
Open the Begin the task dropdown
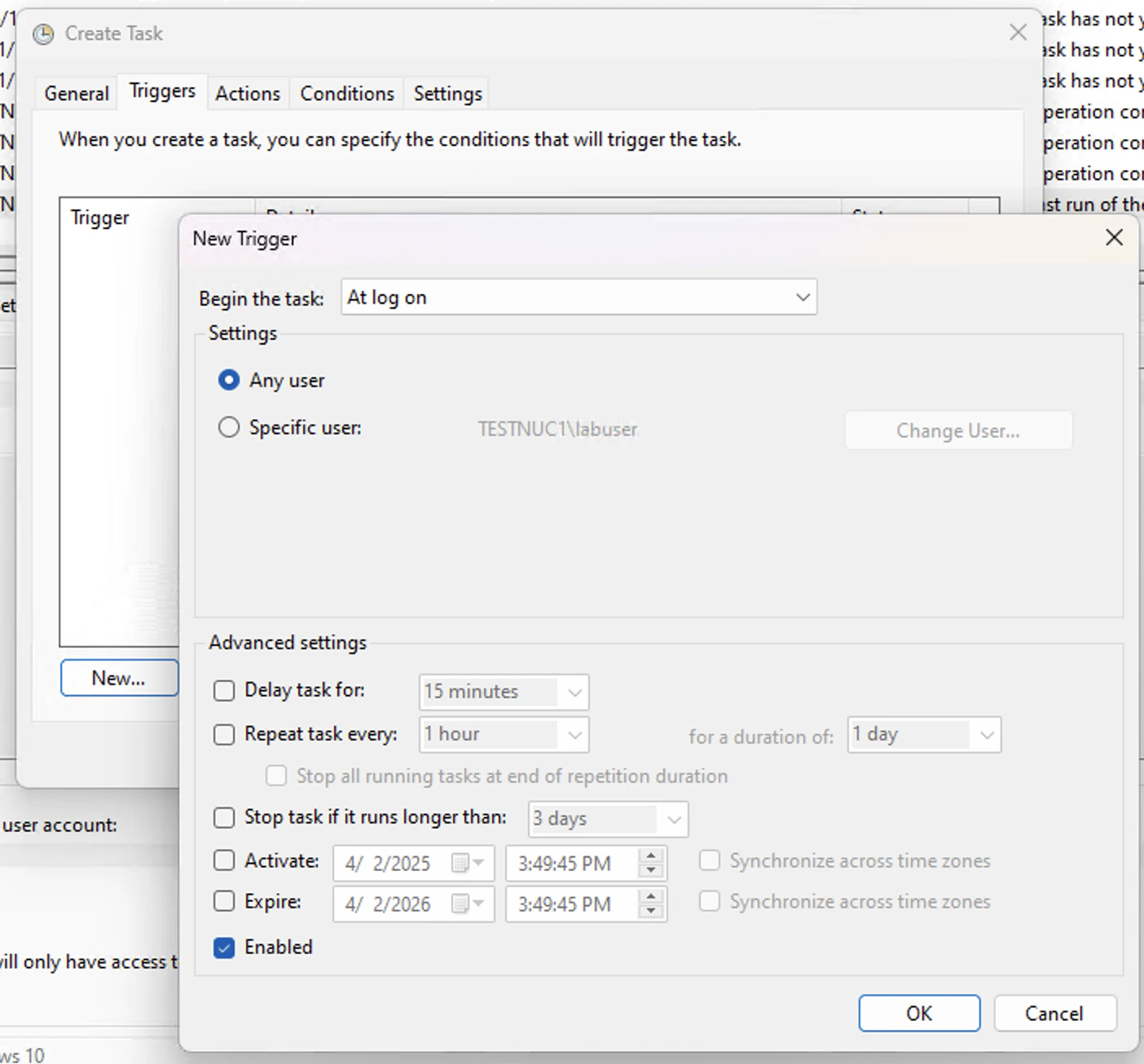(x=802, y=297)
